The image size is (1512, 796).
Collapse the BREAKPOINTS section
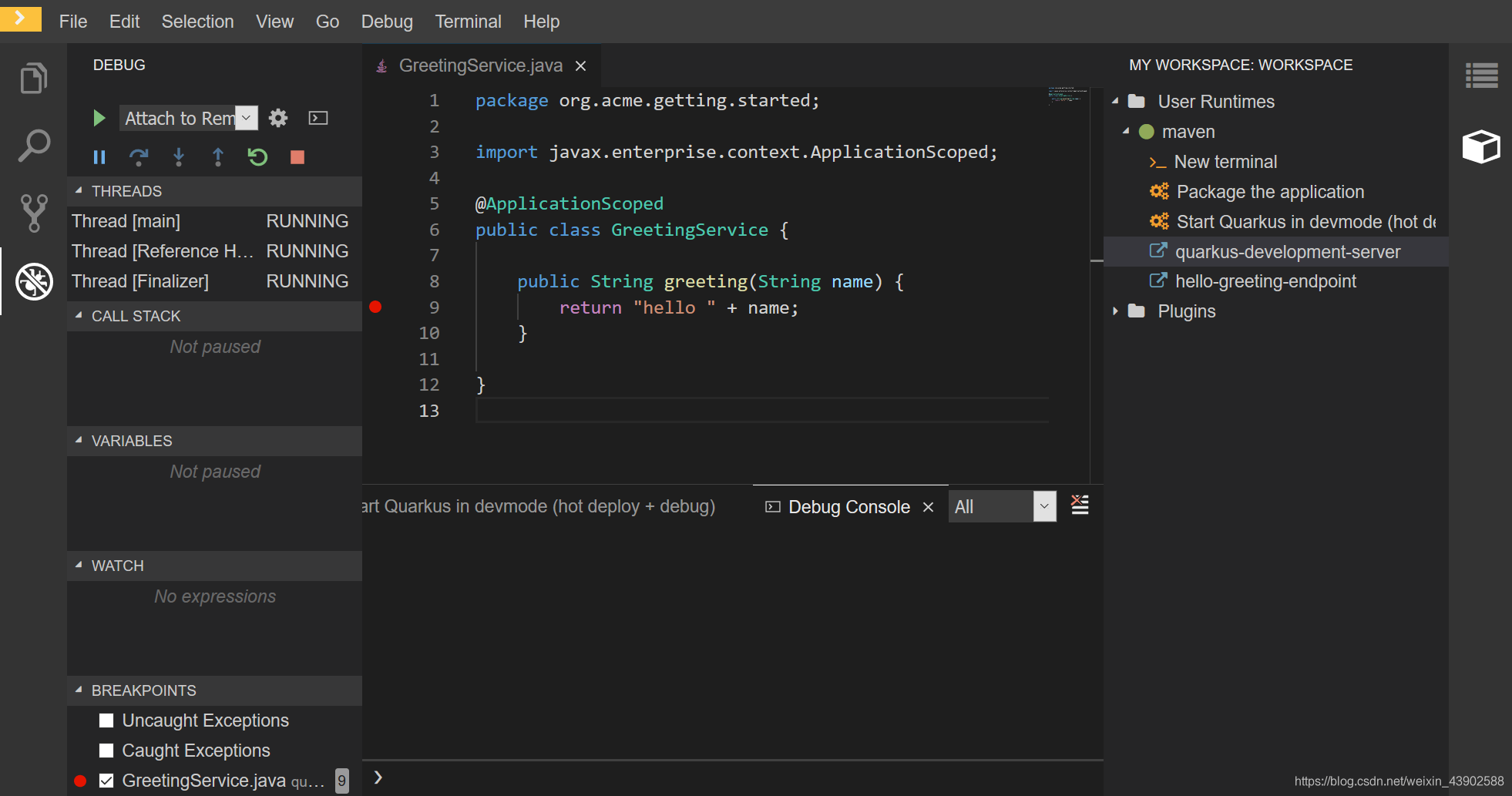pyautogui.click(x=214, y=690)
